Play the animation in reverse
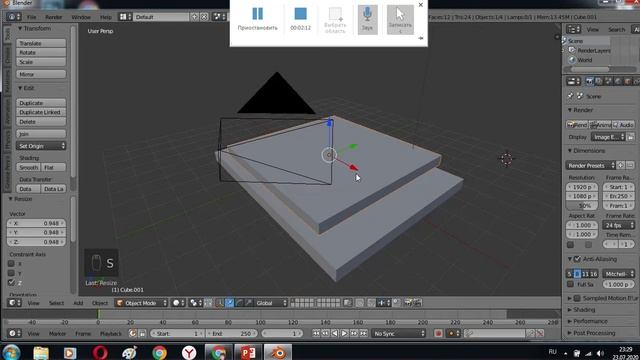The image size is (640, 360). pyautogui.click(x=335, y=333)
